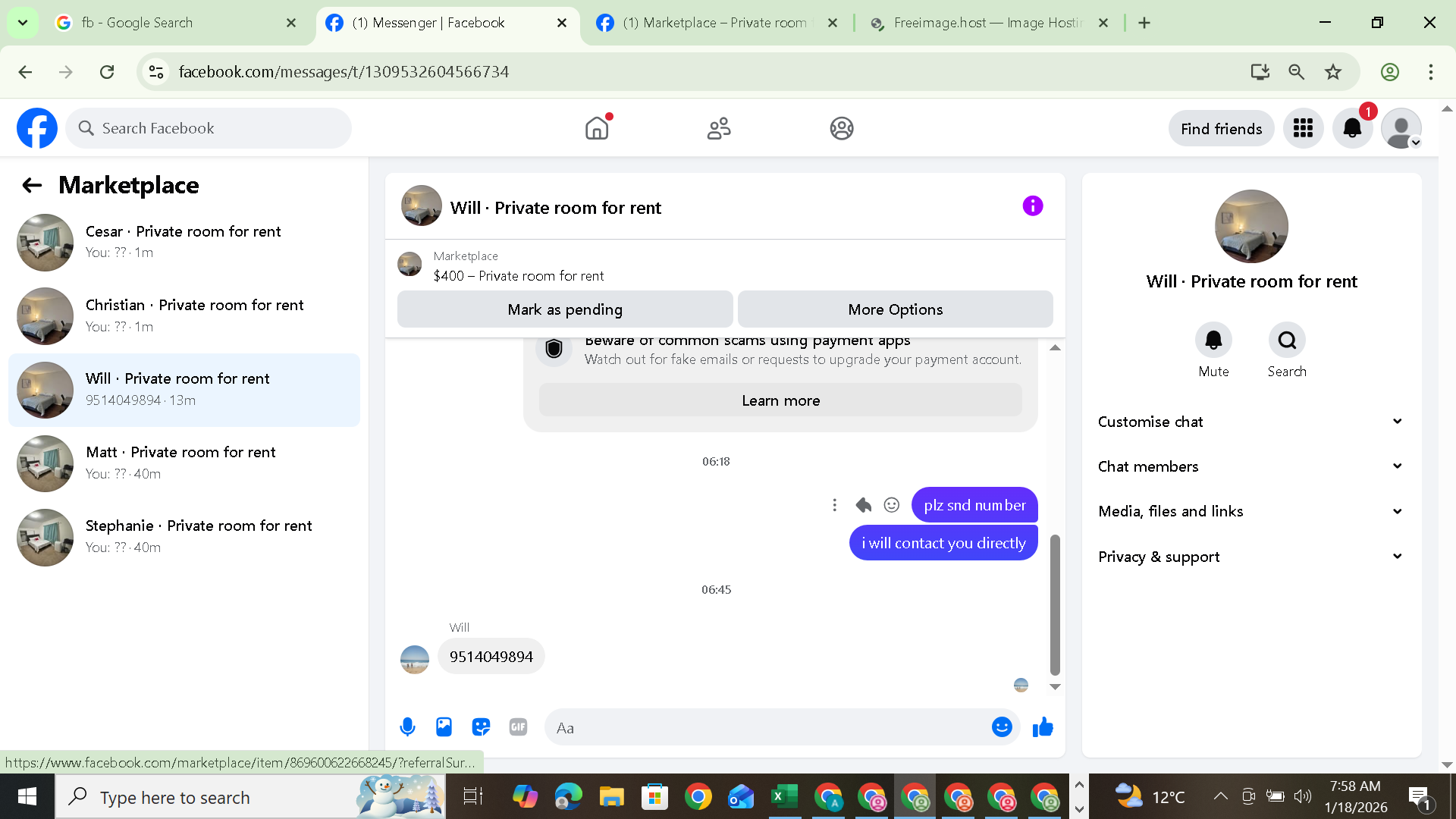Image resolution: width=1456 pixels, height=819 pixels.
Task: Click the Learn more button
Action: pos(780,400)
